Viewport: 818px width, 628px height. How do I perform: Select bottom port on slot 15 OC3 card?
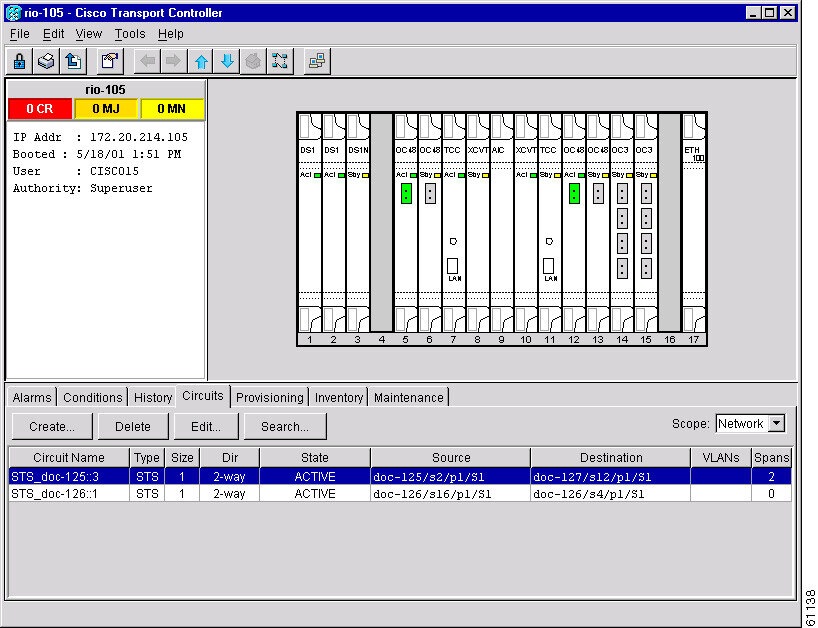[646, 269]
